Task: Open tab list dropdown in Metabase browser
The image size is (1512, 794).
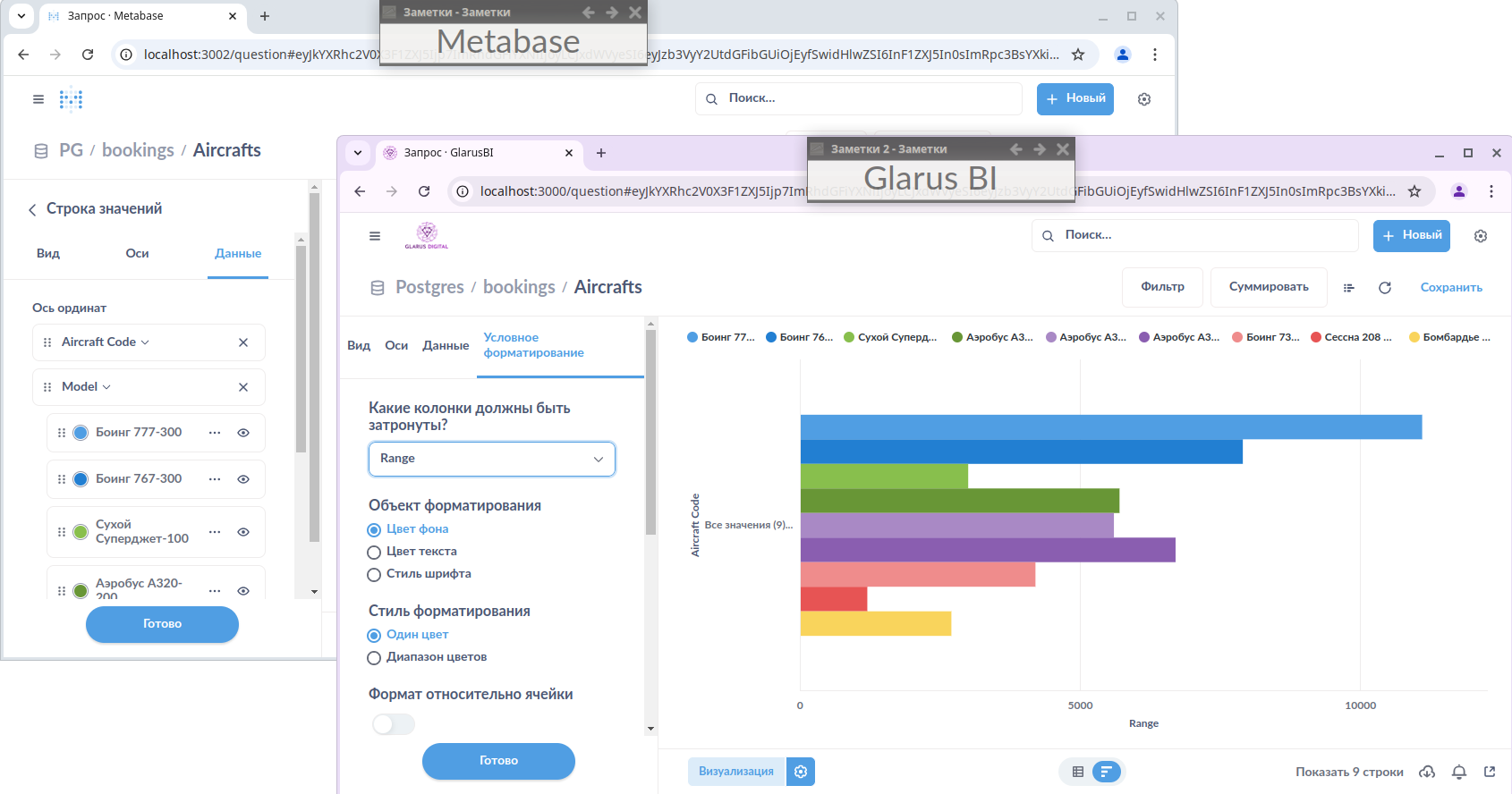Action: pos(21,16)
